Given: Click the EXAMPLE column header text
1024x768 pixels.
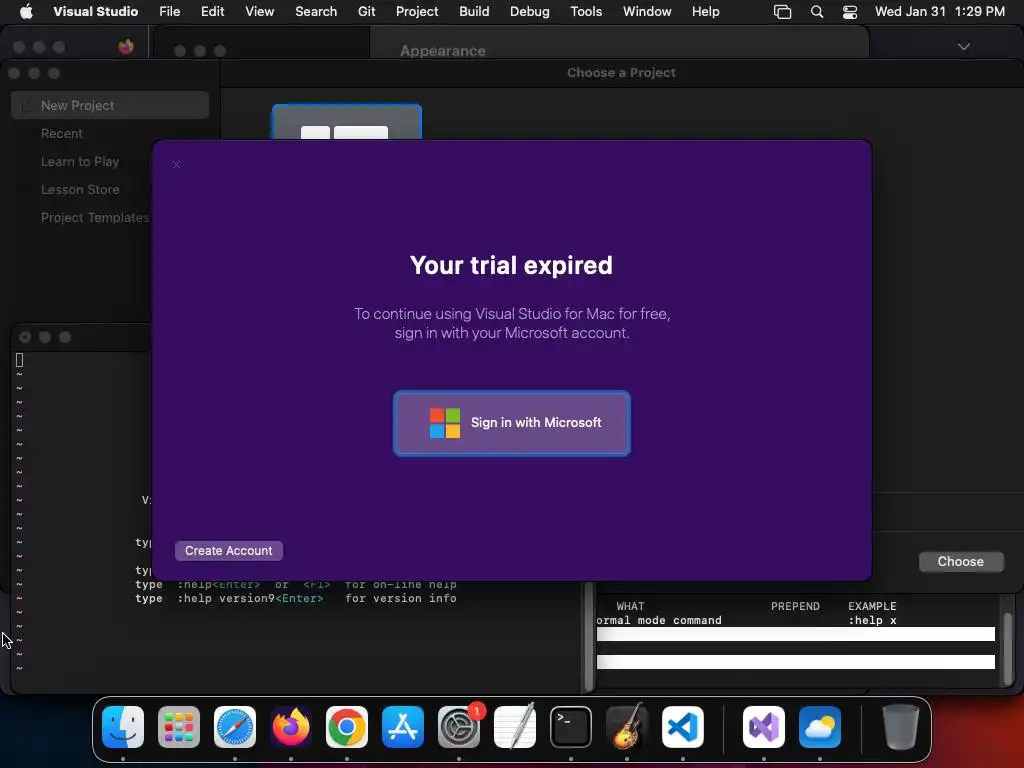Looking at the screenshot, I should (x=872, y=606).
